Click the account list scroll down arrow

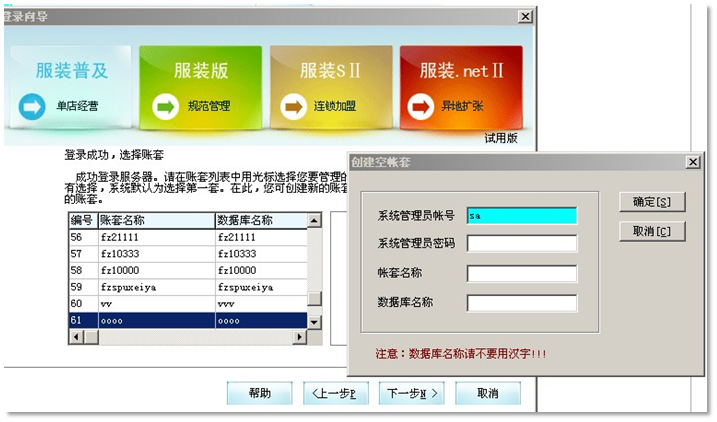[314, 322]
